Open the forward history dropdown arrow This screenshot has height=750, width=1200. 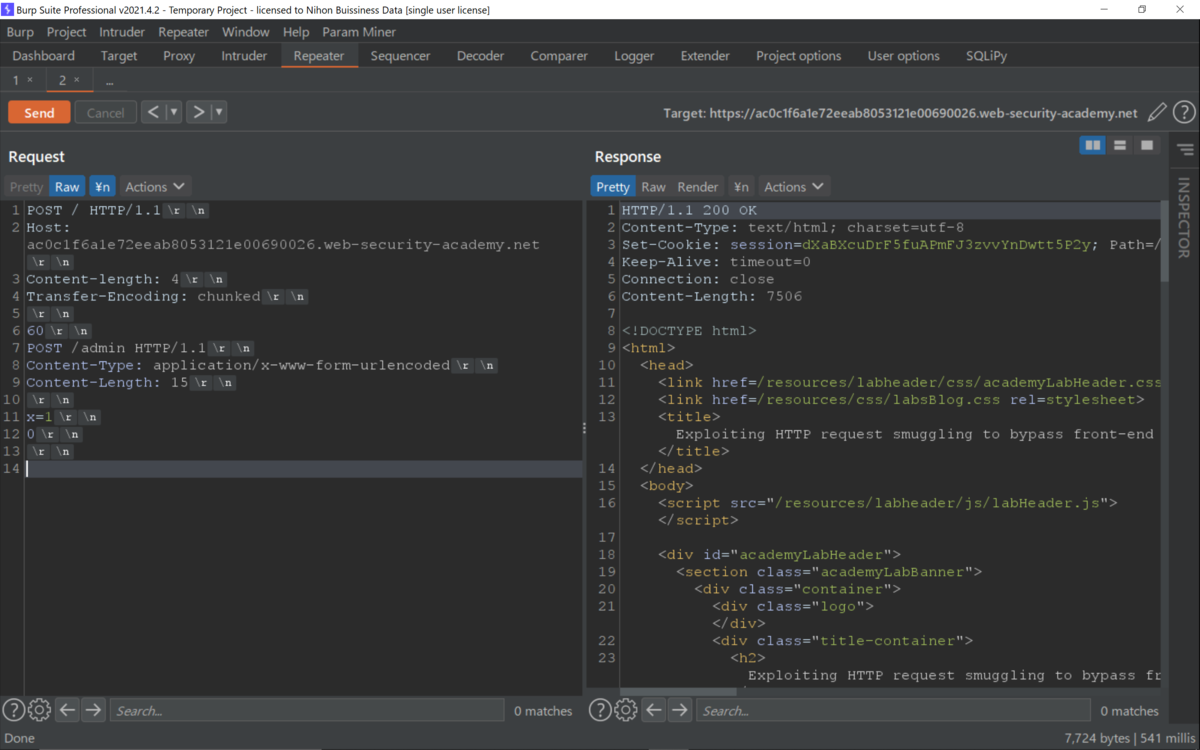coord(219,112)
